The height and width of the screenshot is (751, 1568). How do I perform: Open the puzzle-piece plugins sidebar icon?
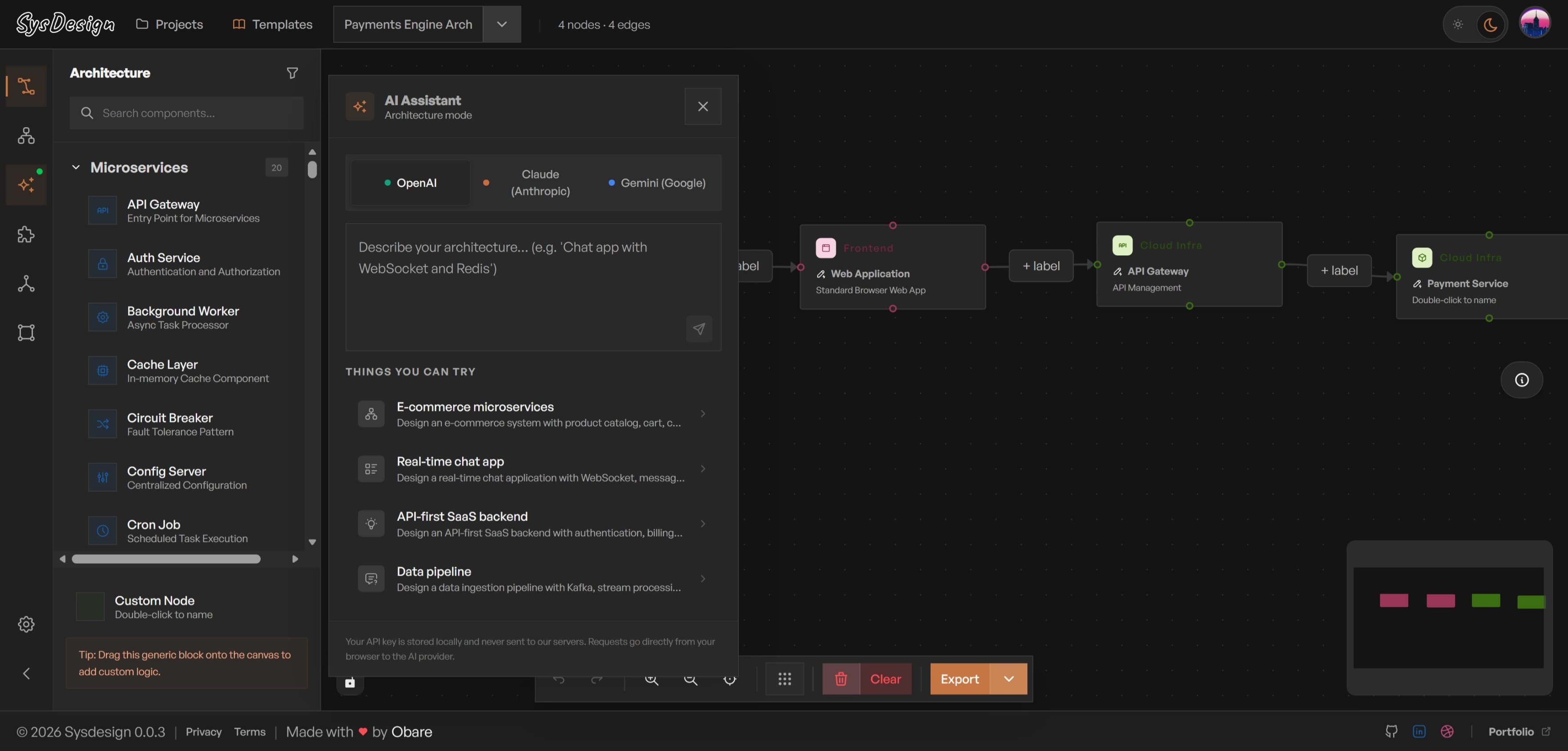[x=26, y=234]
